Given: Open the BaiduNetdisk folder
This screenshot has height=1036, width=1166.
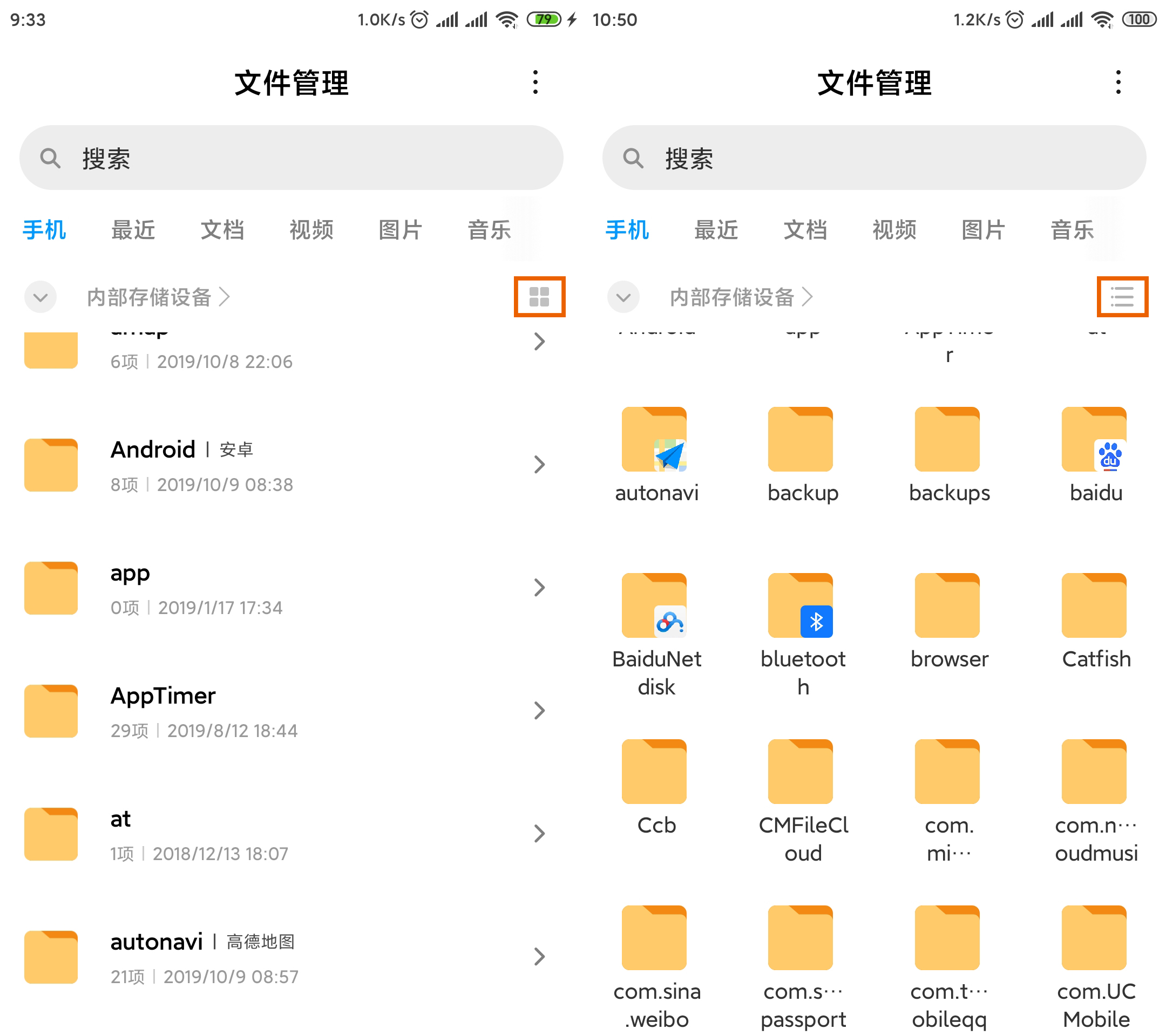Looking at the screenshot, I should coord(655,604).
